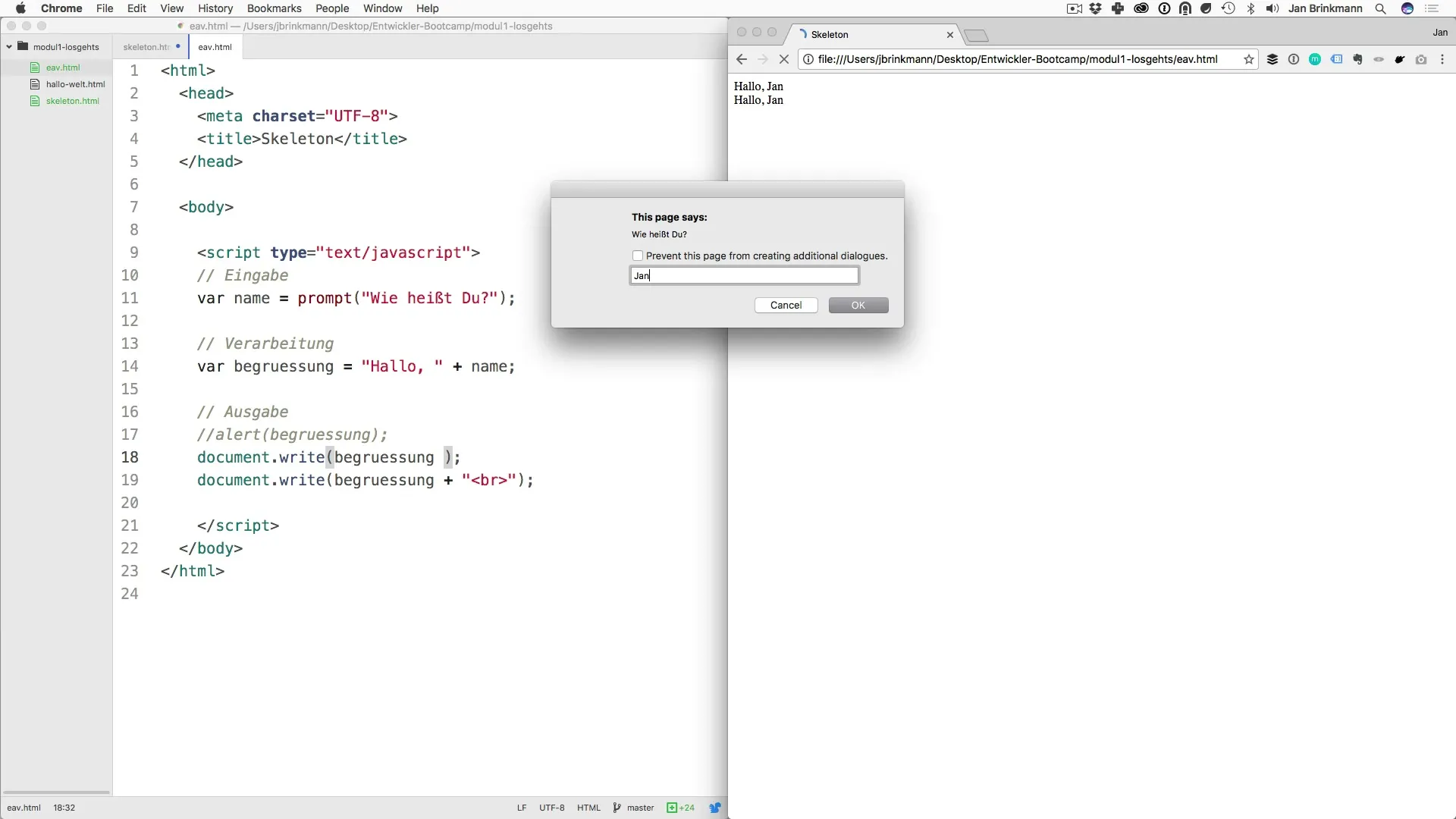The image size is (1456, 819).
Task: Click the 18:32 cursor position indicator
Action: pos(64,808)
